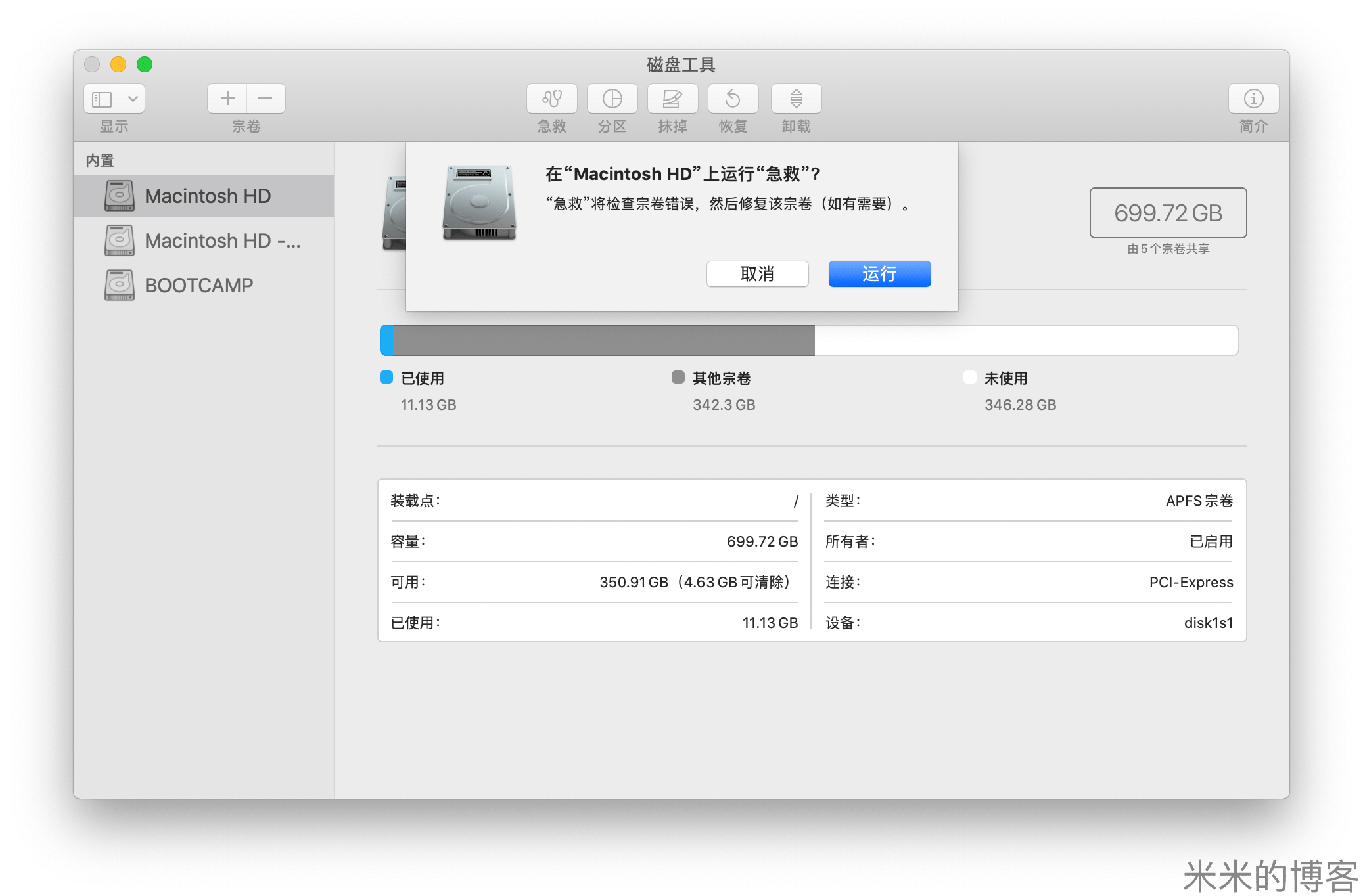Toggle the sidebar view icon

pos(102,99)
